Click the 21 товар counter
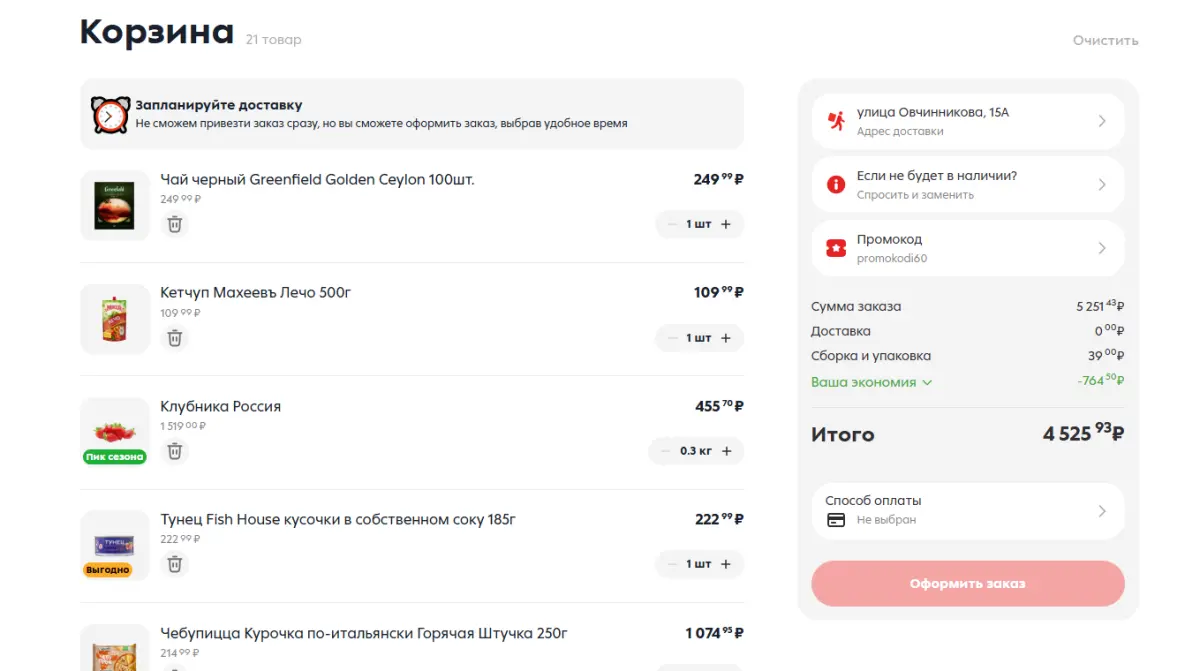 (x=274, y=40)
